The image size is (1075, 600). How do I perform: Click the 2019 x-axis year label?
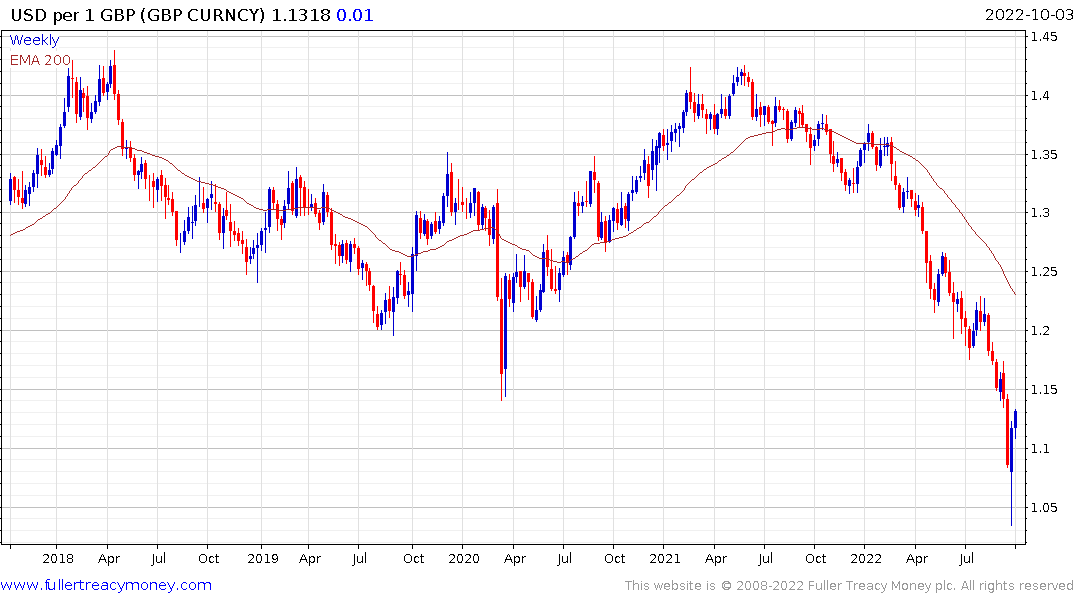[263, 559]
